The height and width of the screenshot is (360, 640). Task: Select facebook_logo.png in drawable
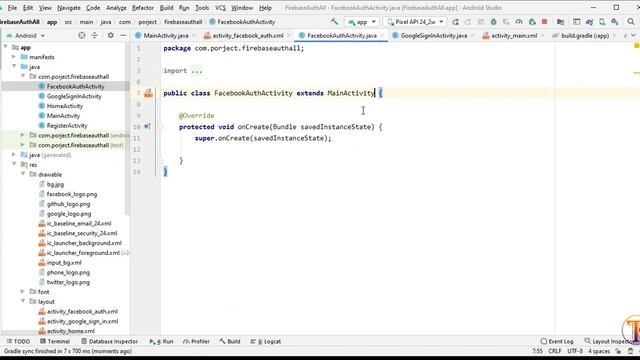tap(71, 194)
